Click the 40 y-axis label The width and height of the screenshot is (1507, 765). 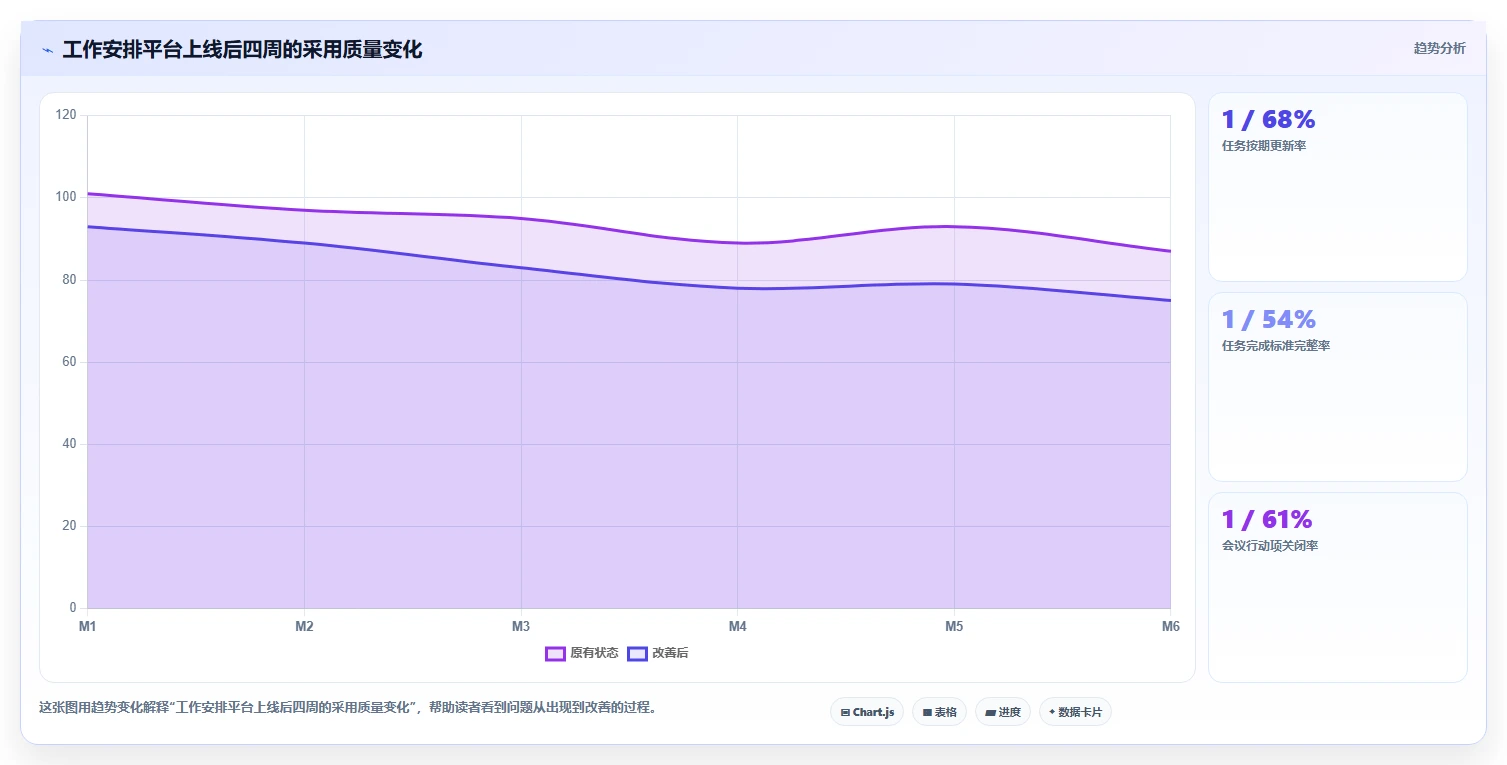click(69, 444)
